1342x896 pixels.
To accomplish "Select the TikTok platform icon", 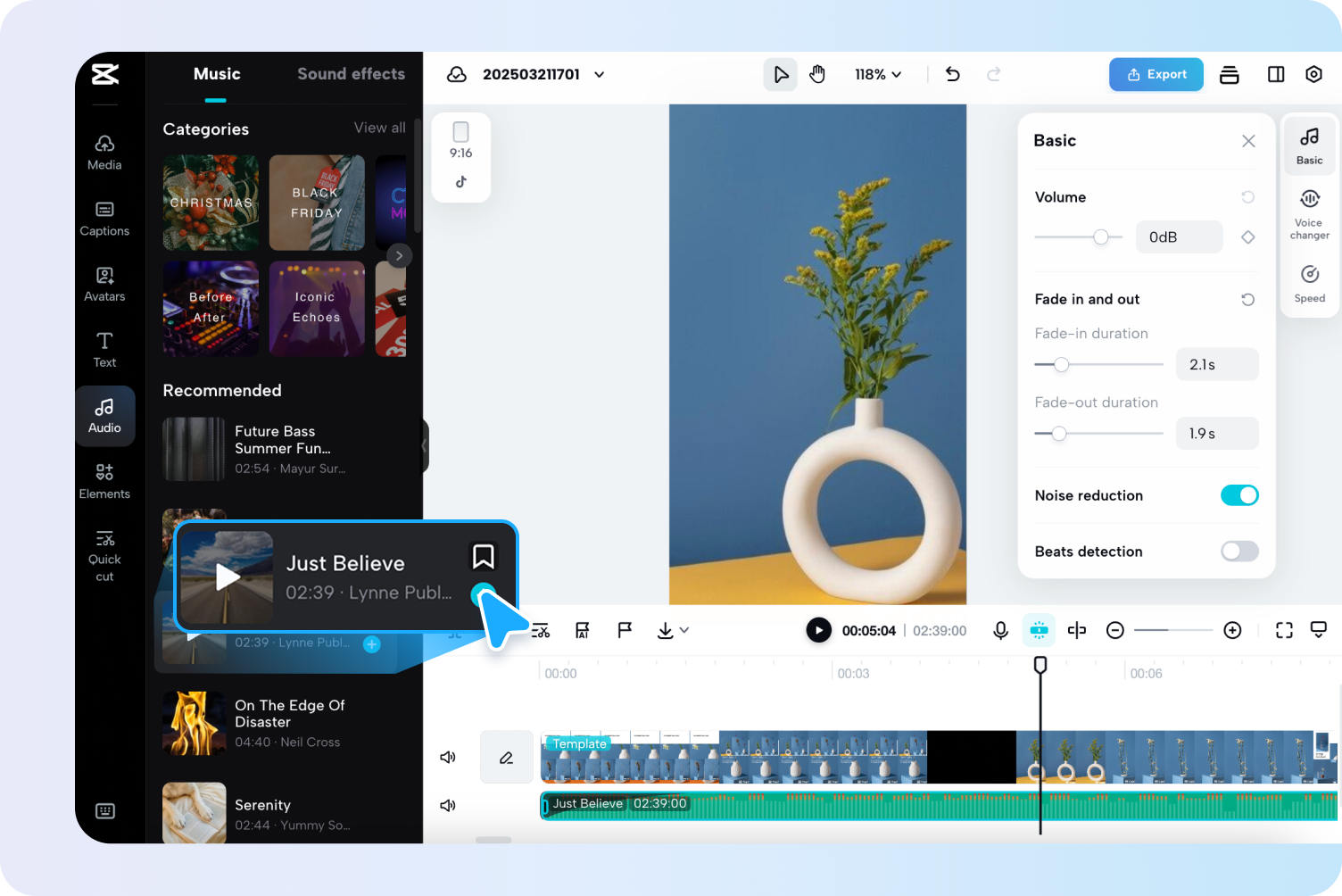I will coord(460,182).
